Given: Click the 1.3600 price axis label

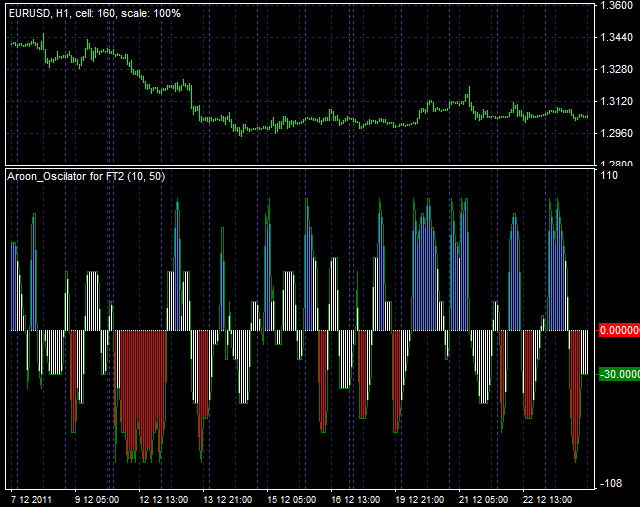Looking at the screenshot, I should (x=616, y=6).
